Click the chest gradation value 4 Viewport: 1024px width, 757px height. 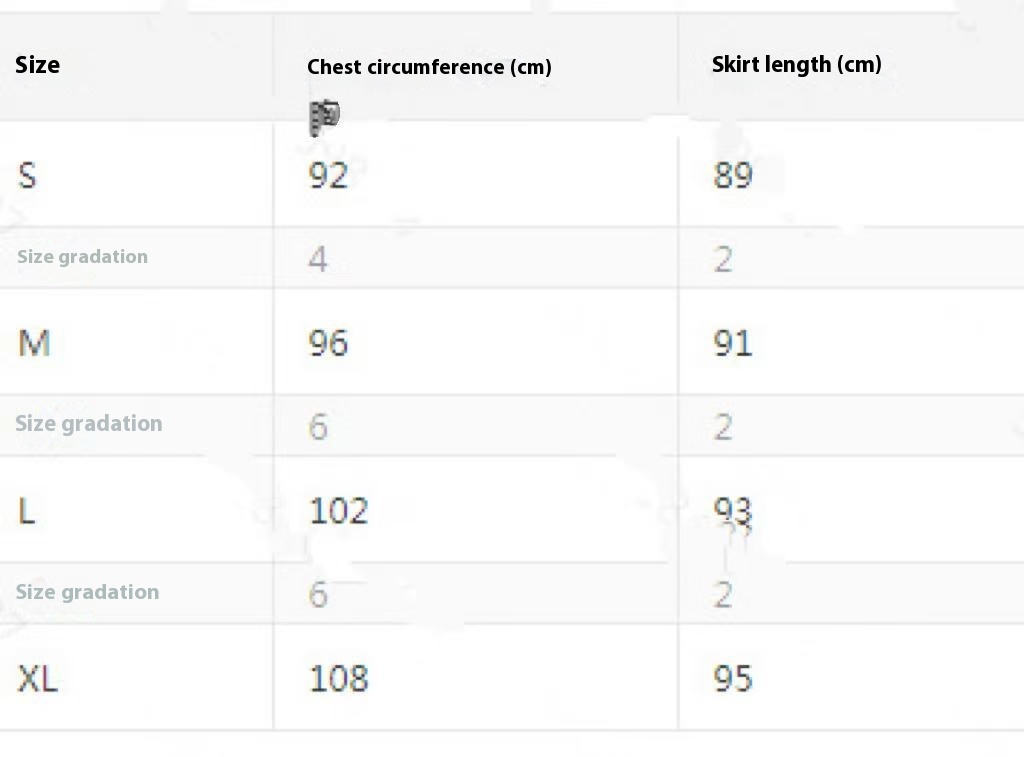click(317, 259)
